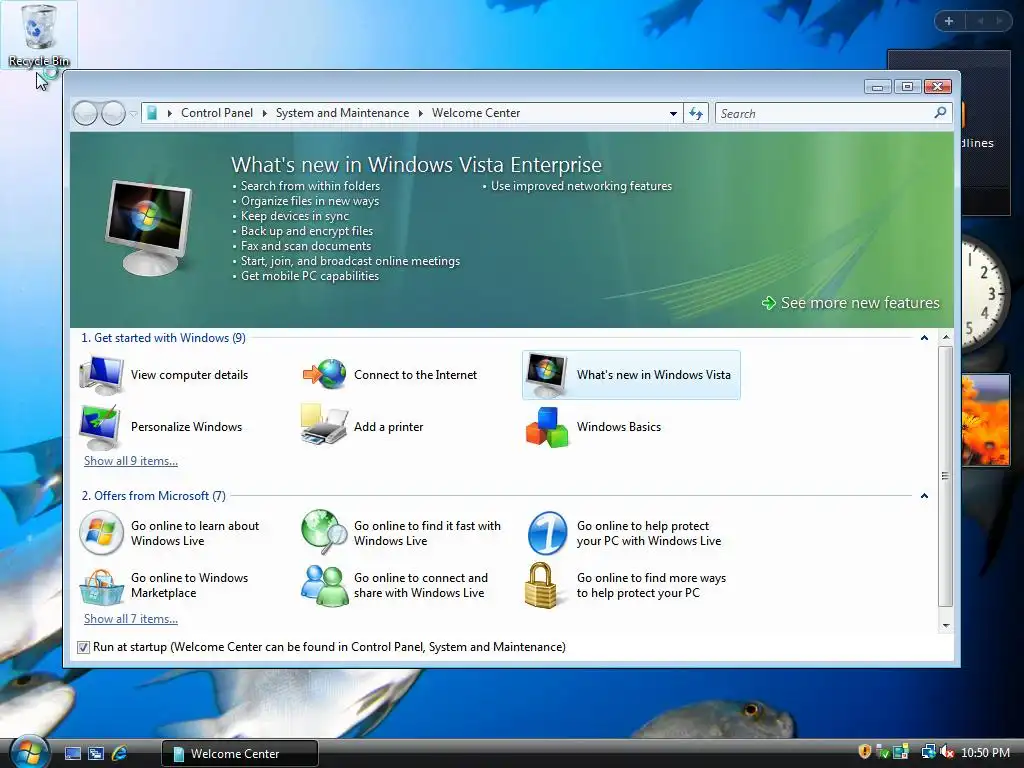1024x768 pixels.
Task: Click Switch between windows quick launch icon
Action: coord(96,754)
